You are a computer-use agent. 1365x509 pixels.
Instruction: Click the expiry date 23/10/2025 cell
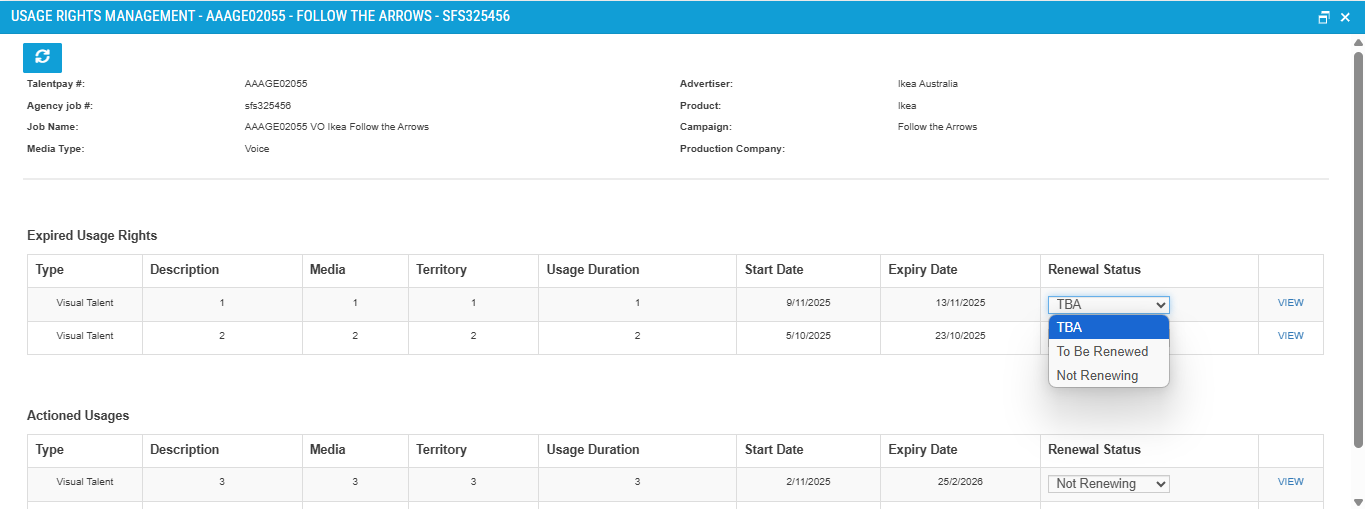pos(960,336)
